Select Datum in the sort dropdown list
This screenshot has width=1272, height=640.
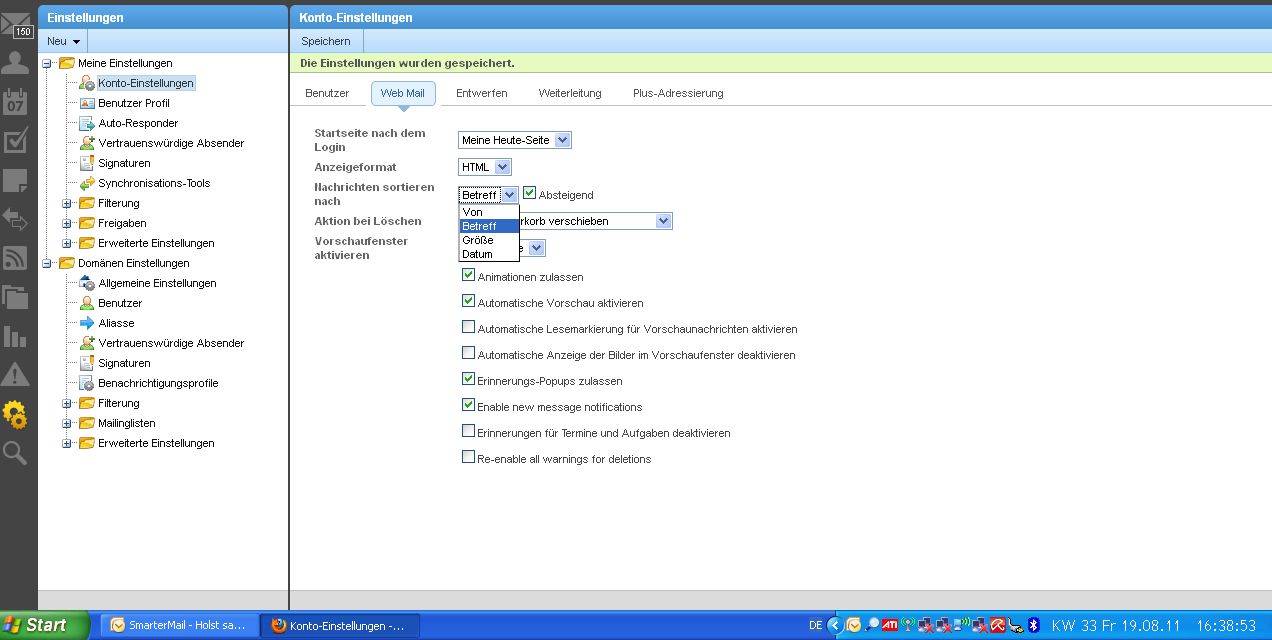click(x=478, y=254)
